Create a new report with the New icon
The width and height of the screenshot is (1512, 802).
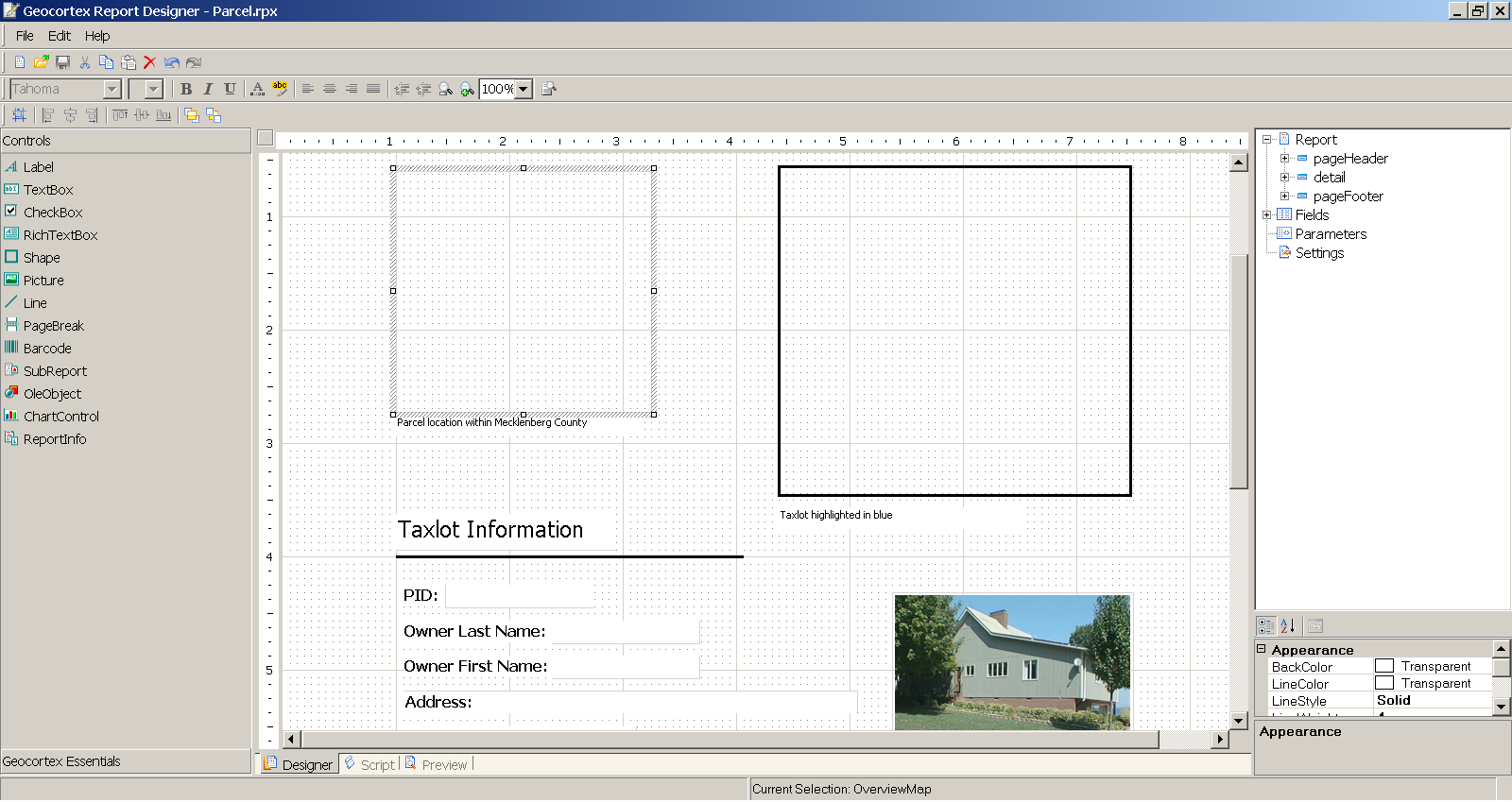[19, 62]
